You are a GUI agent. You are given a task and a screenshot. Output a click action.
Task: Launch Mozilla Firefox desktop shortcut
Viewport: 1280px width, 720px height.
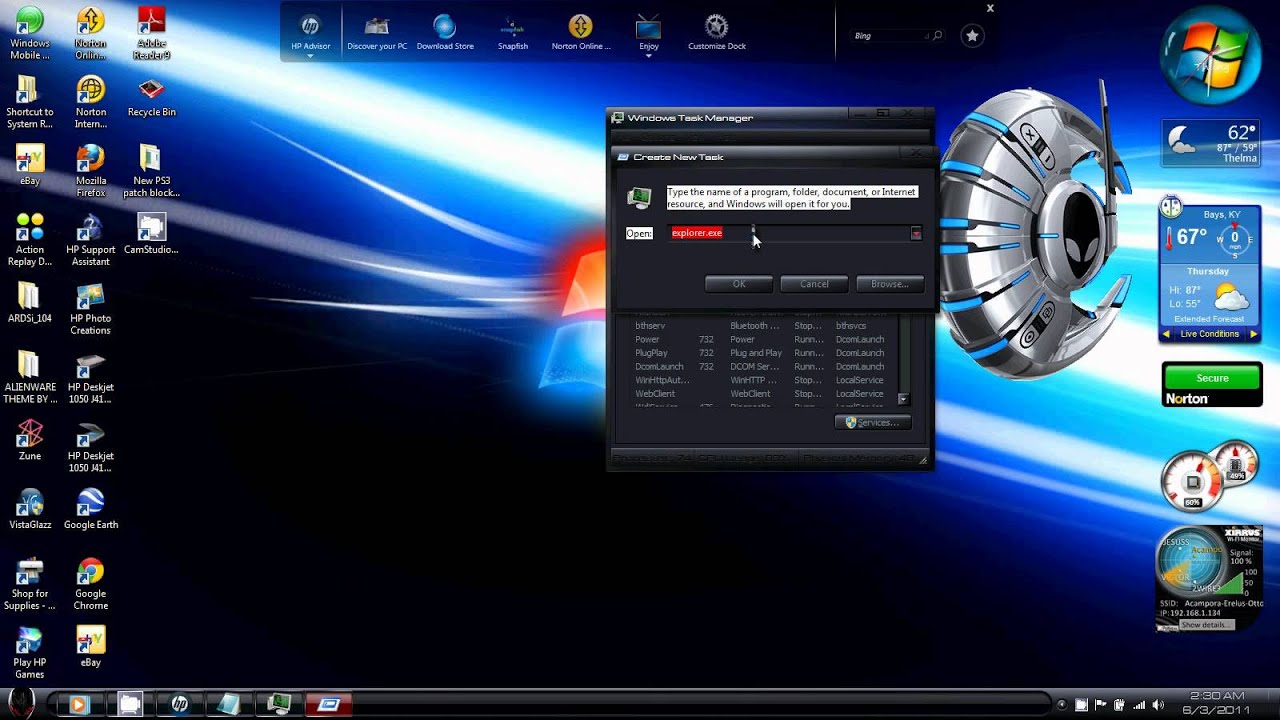click(90, 171)
